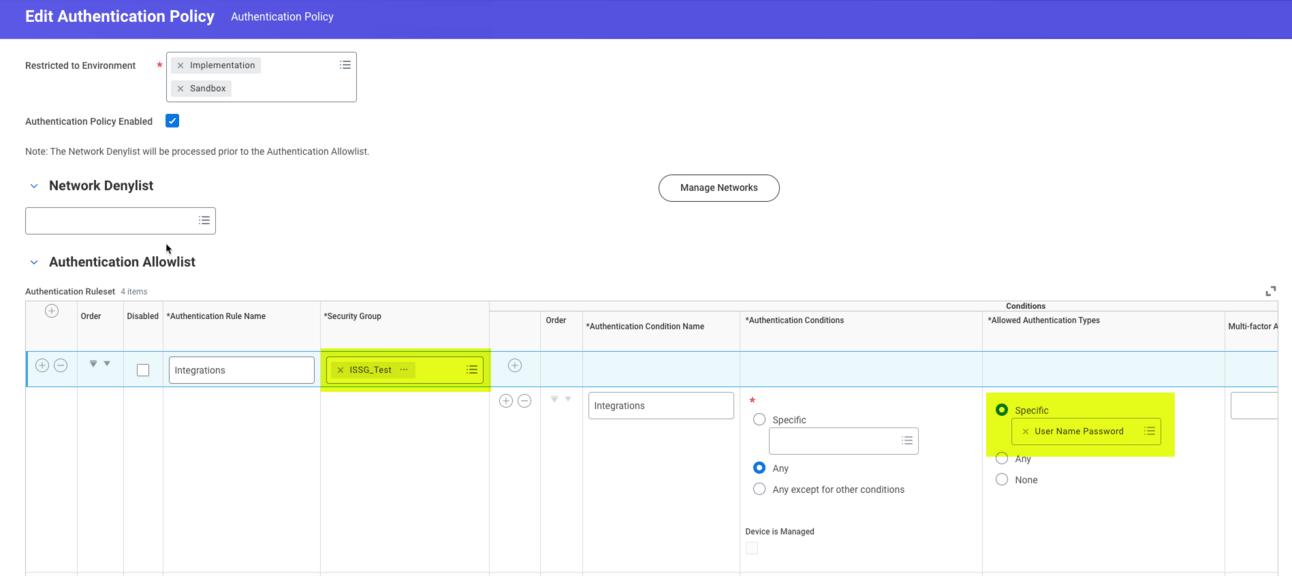Select Specific under Authentication Conditions

[x=759, y=420]
